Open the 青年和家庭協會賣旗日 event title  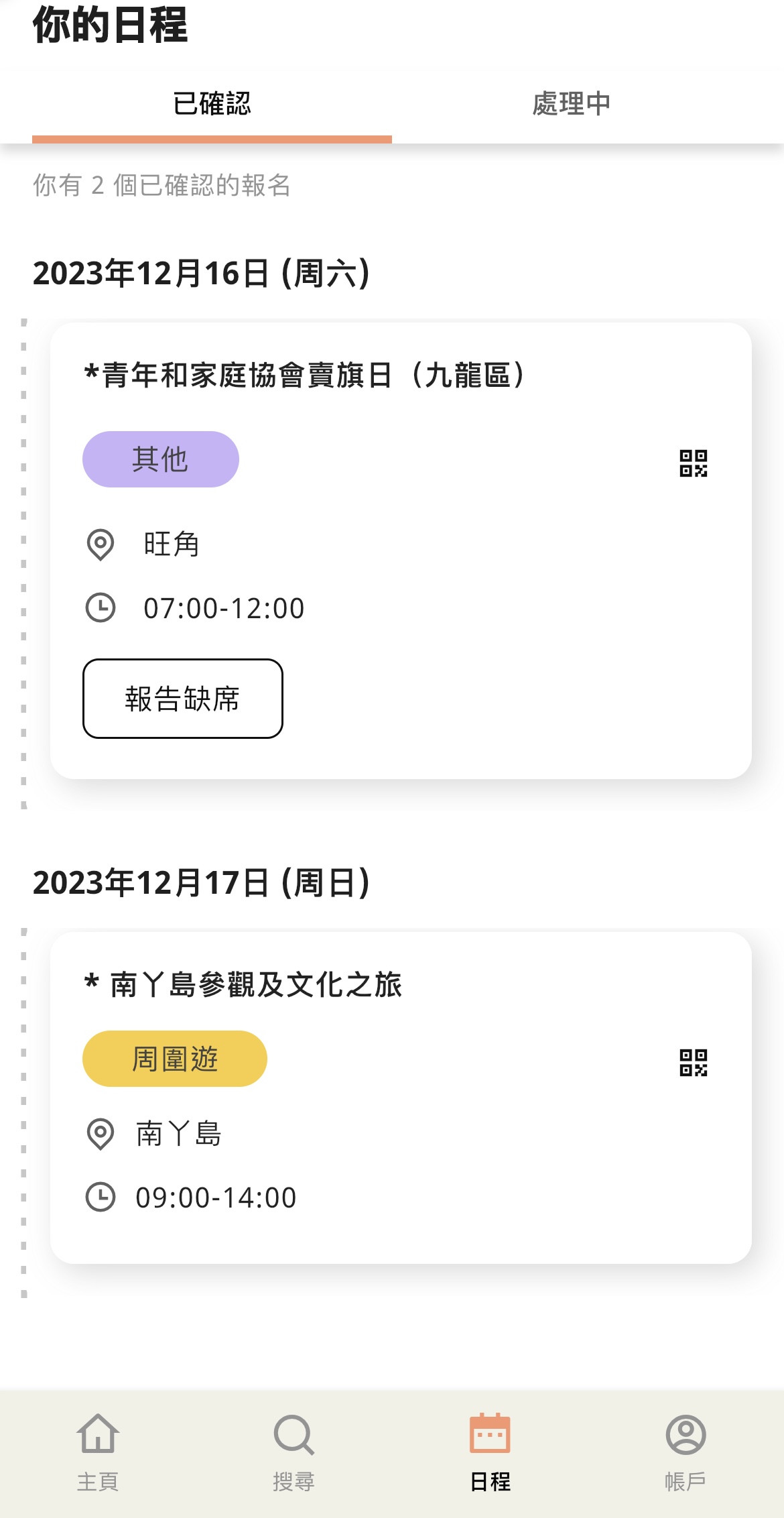point(306,375)
